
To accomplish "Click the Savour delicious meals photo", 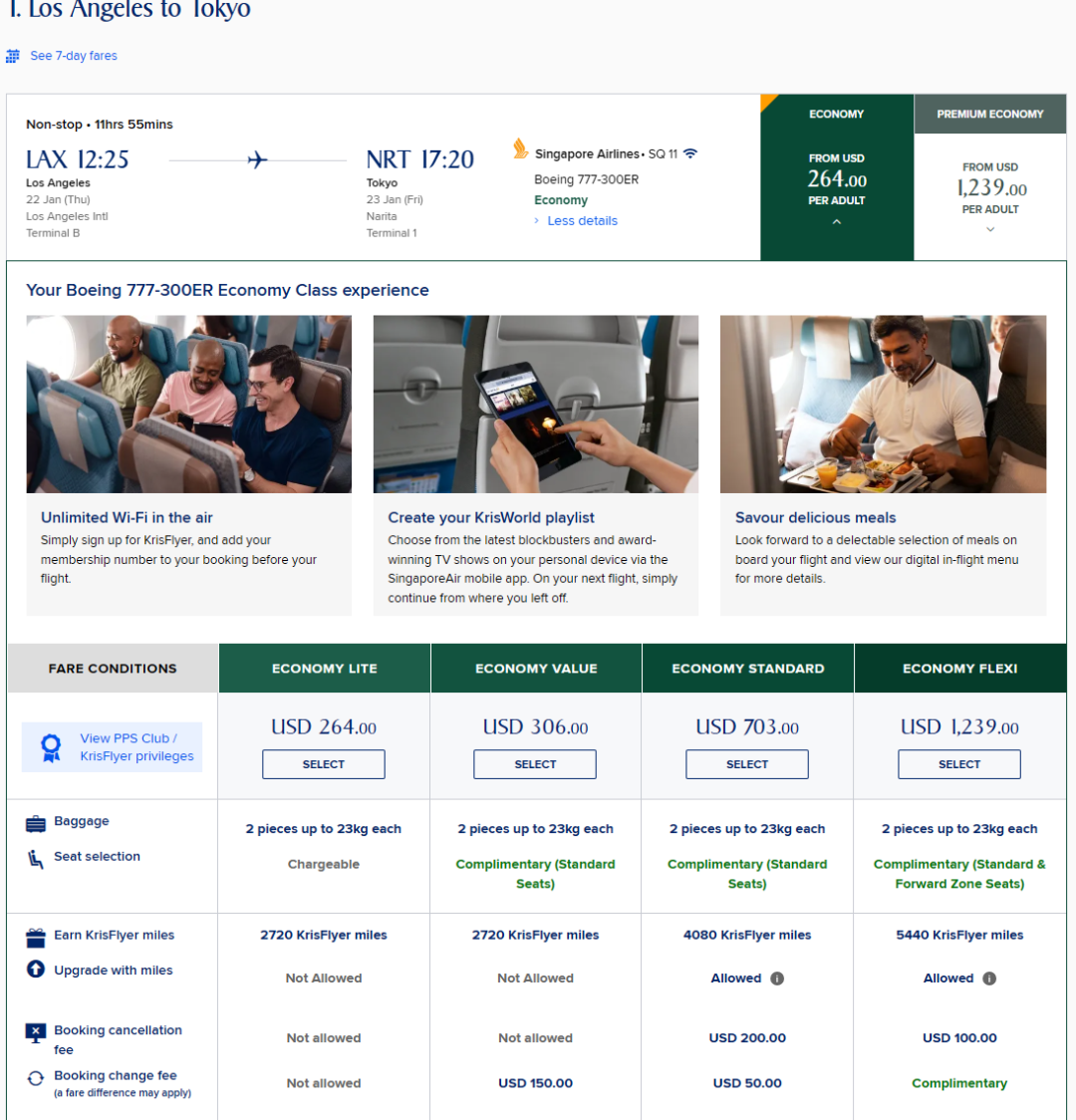I will [883, 404].
